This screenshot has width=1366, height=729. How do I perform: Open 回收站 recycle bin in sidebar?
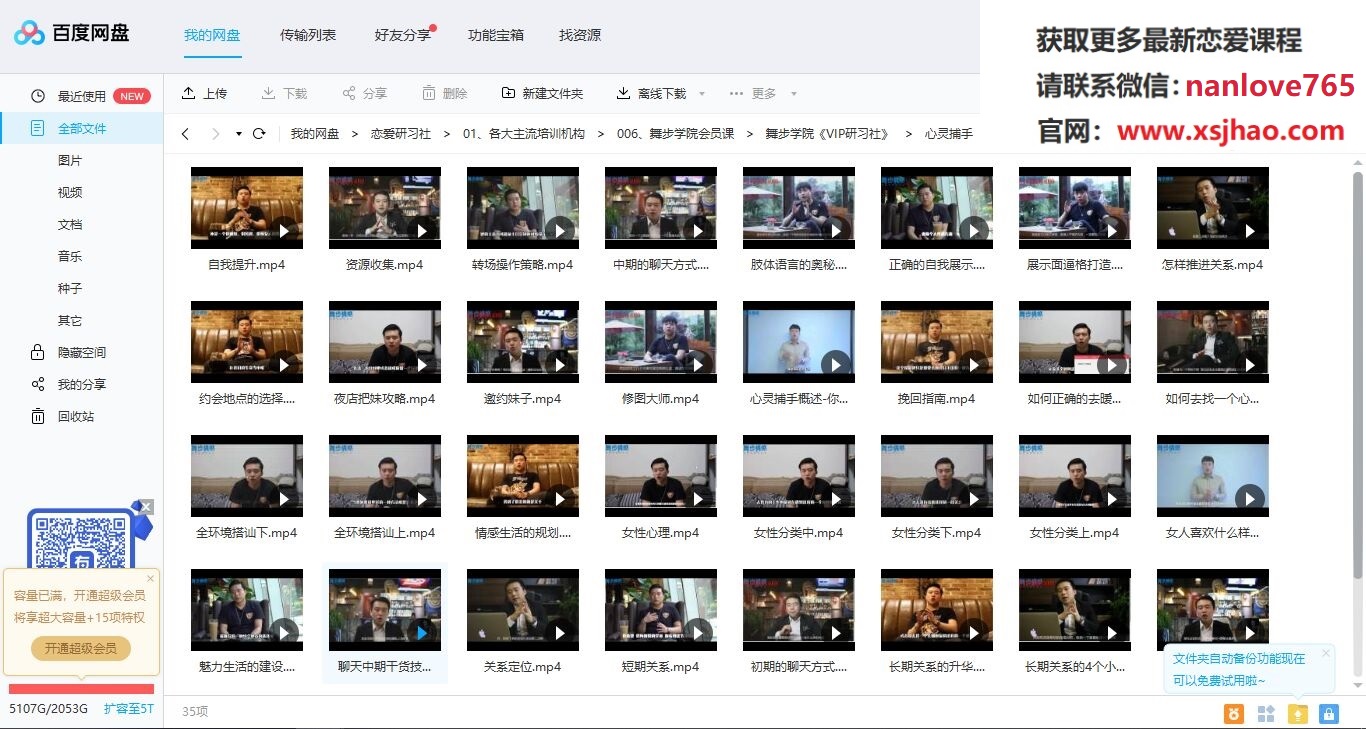pyautogui.click(x=75, y=416)
